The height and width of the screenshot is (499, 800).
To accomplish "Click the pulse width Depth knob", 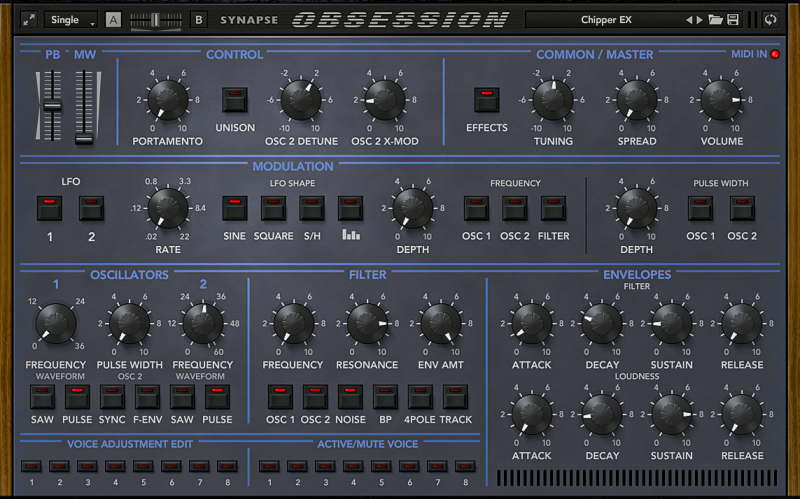I will pyautogui.click(x=637, y=208).
